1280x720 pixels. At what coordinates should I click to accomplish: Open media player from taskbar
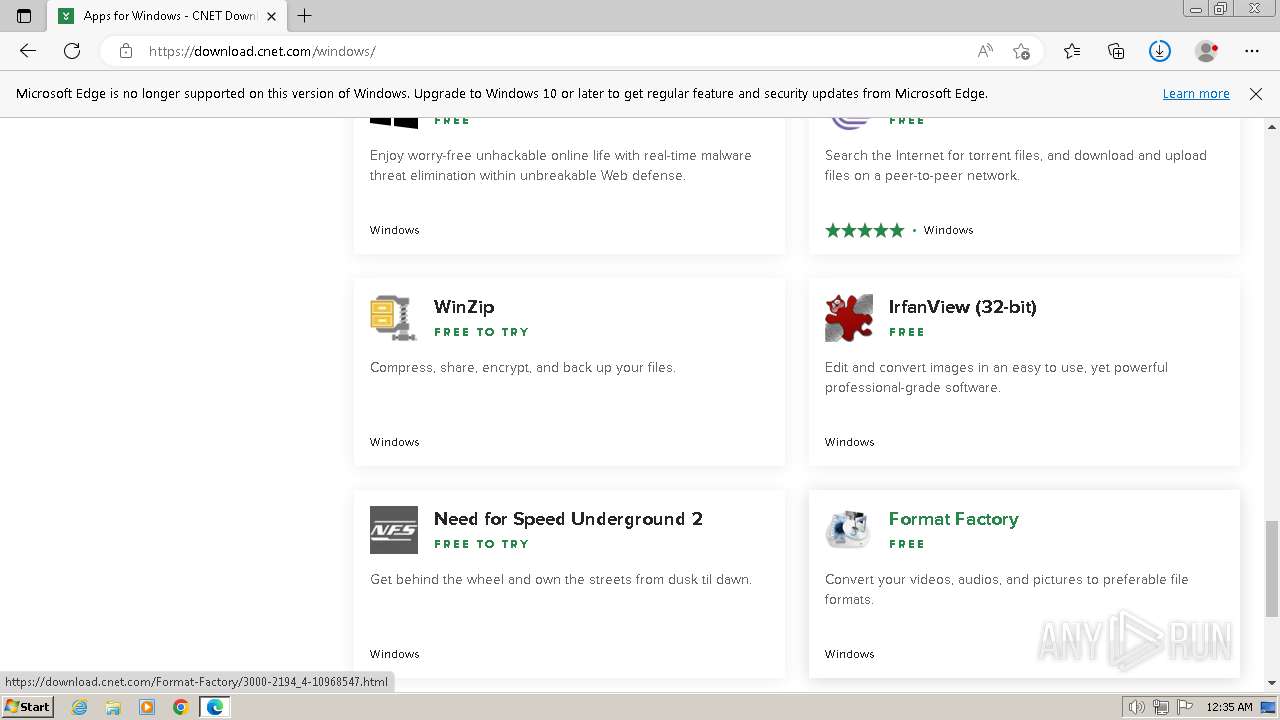[147, 707]
